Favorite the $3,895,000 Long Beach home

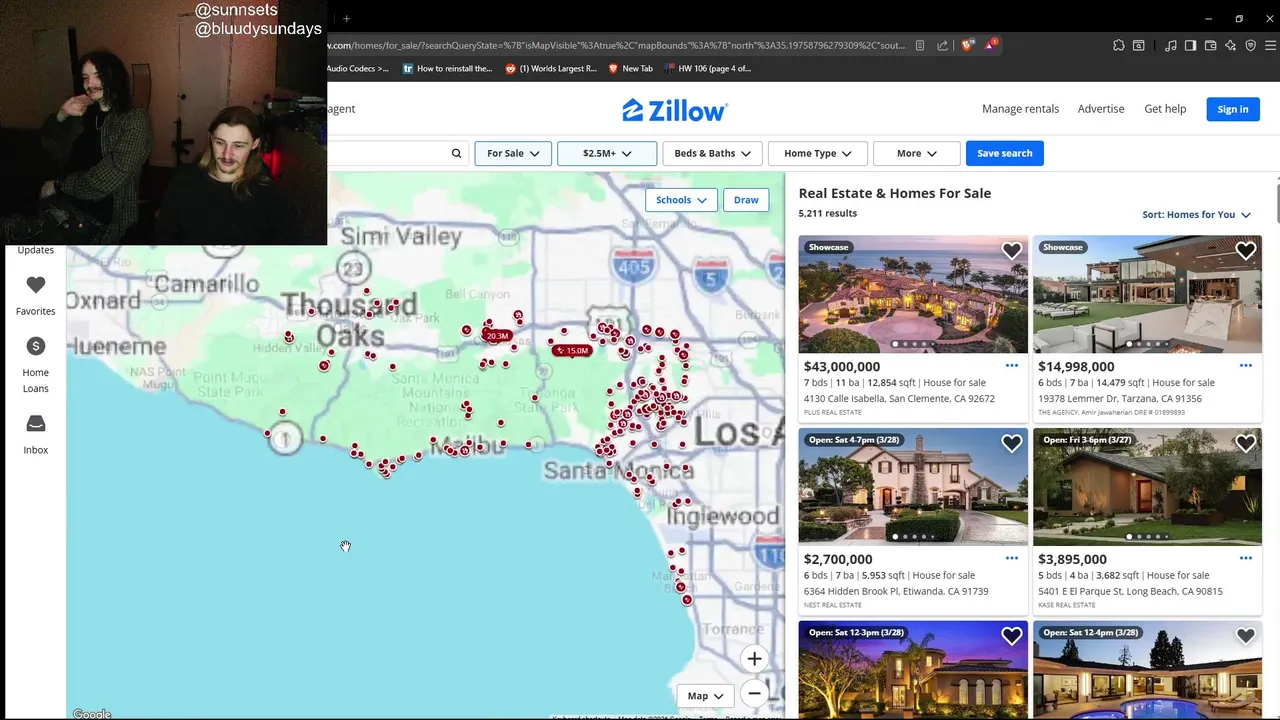click(1245, 443)
